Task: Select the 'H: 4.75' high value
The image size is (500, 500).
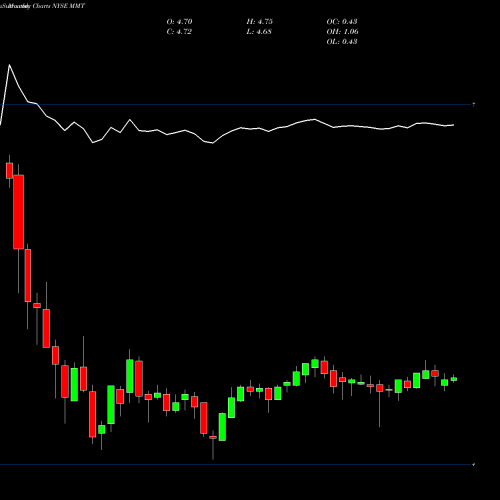Action: point(260,22)
